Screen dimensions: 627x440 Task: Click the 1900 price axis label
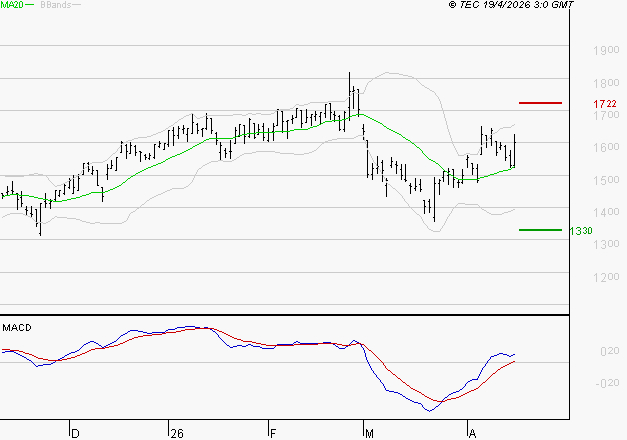604,50
